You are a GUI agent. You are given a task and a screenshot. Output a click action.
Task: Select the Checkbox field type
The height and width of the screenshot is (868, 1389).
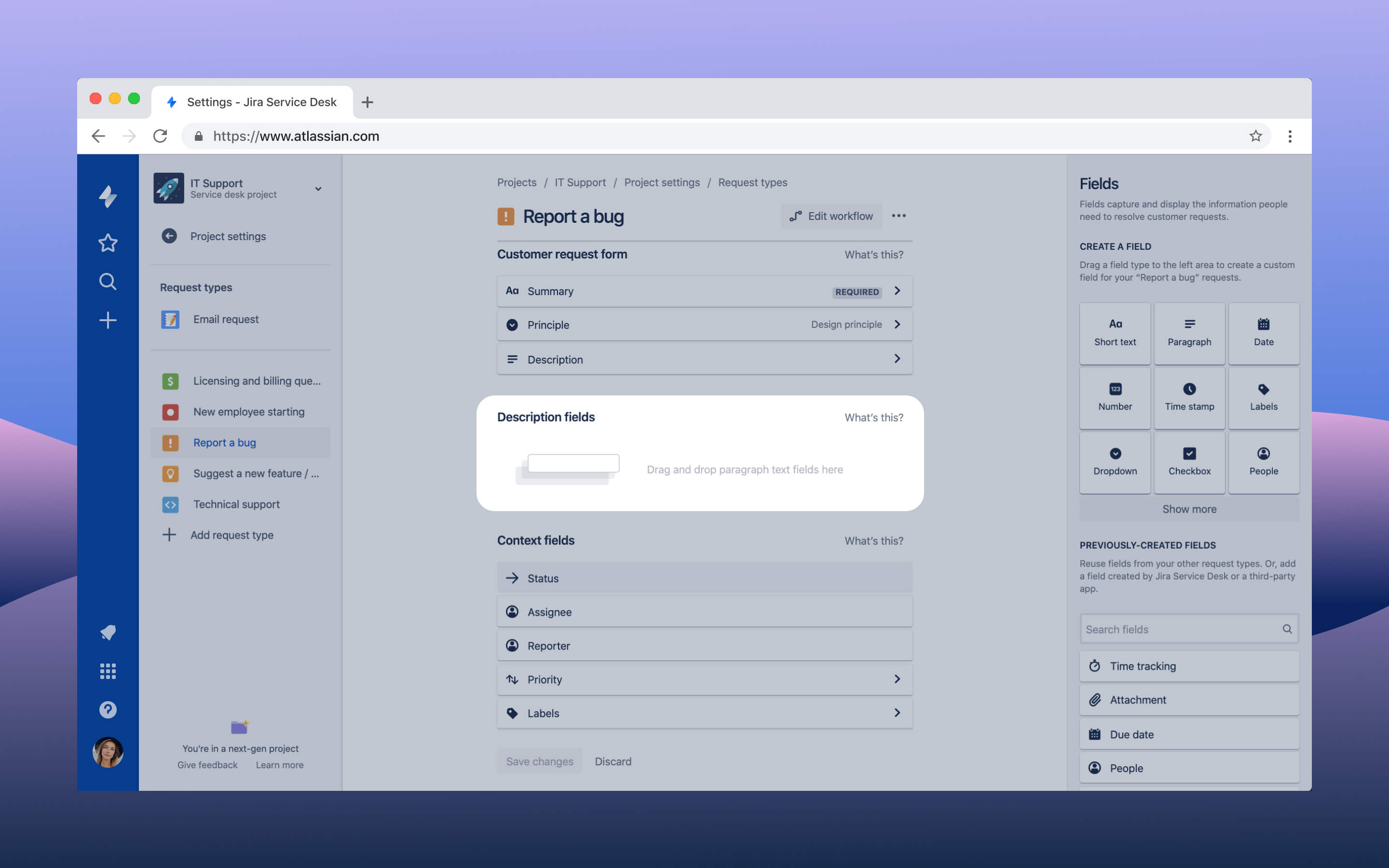(1189, 463)
